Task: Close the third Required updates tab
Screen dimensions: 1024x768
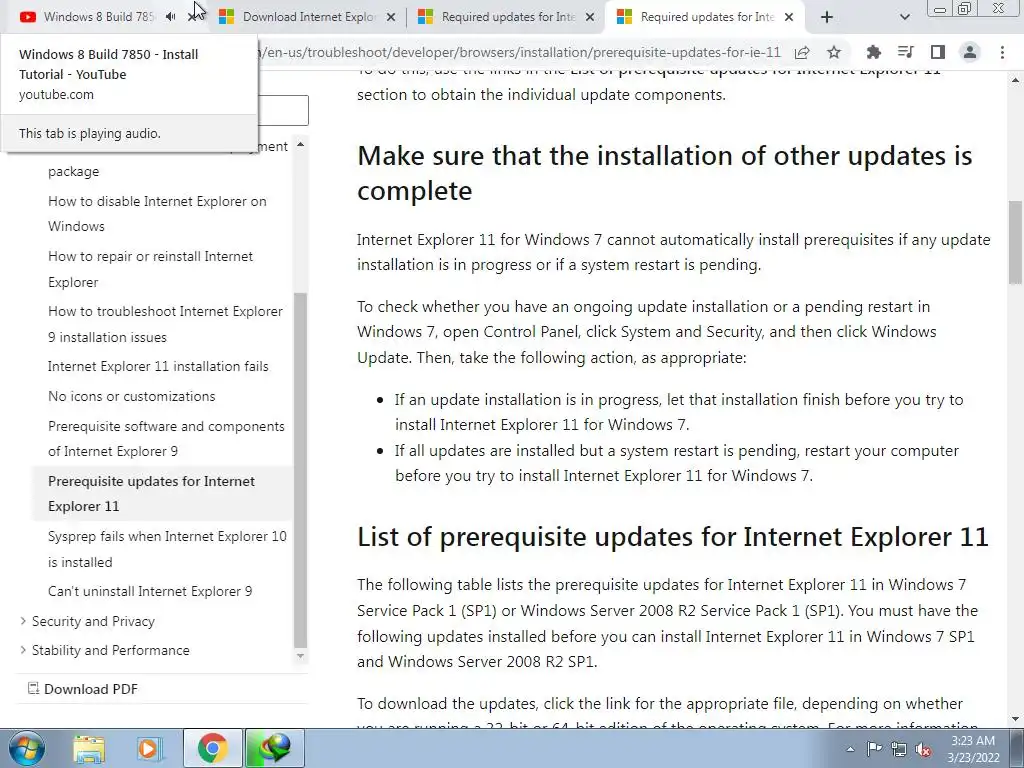Action: (x=590, y=17)
